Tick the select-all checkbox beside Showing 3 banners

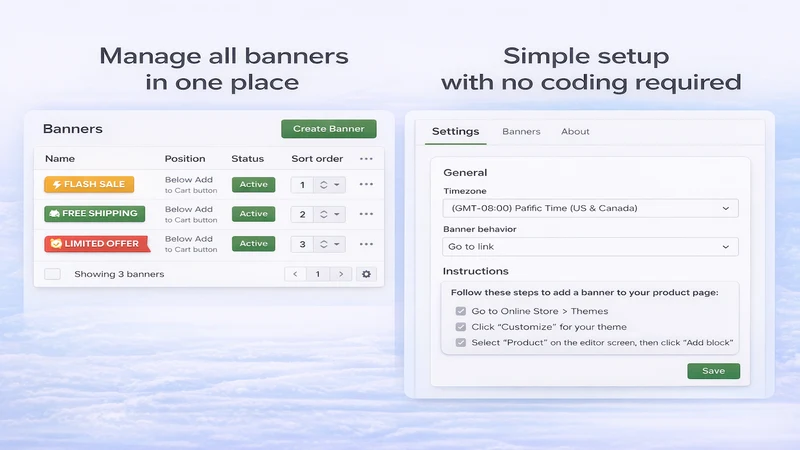coord(52,274)
